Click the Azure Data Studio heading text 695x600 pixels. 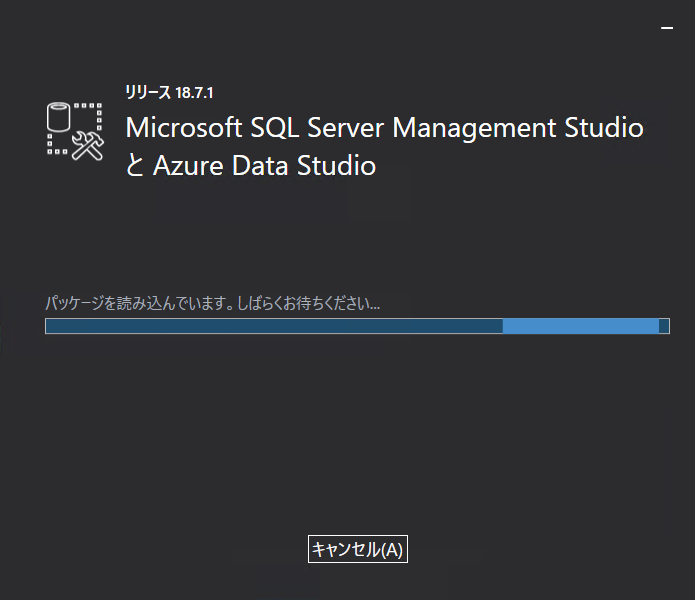(264, 166)
